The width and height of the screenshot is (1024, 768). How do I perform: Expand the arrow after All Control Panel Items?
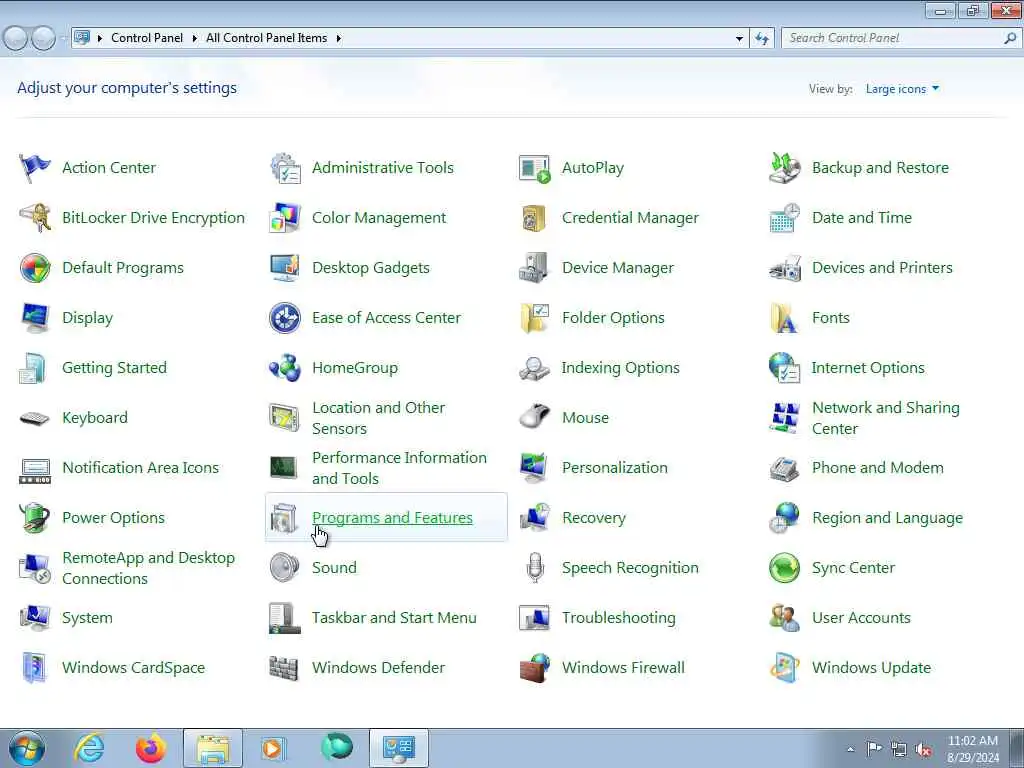338,39
